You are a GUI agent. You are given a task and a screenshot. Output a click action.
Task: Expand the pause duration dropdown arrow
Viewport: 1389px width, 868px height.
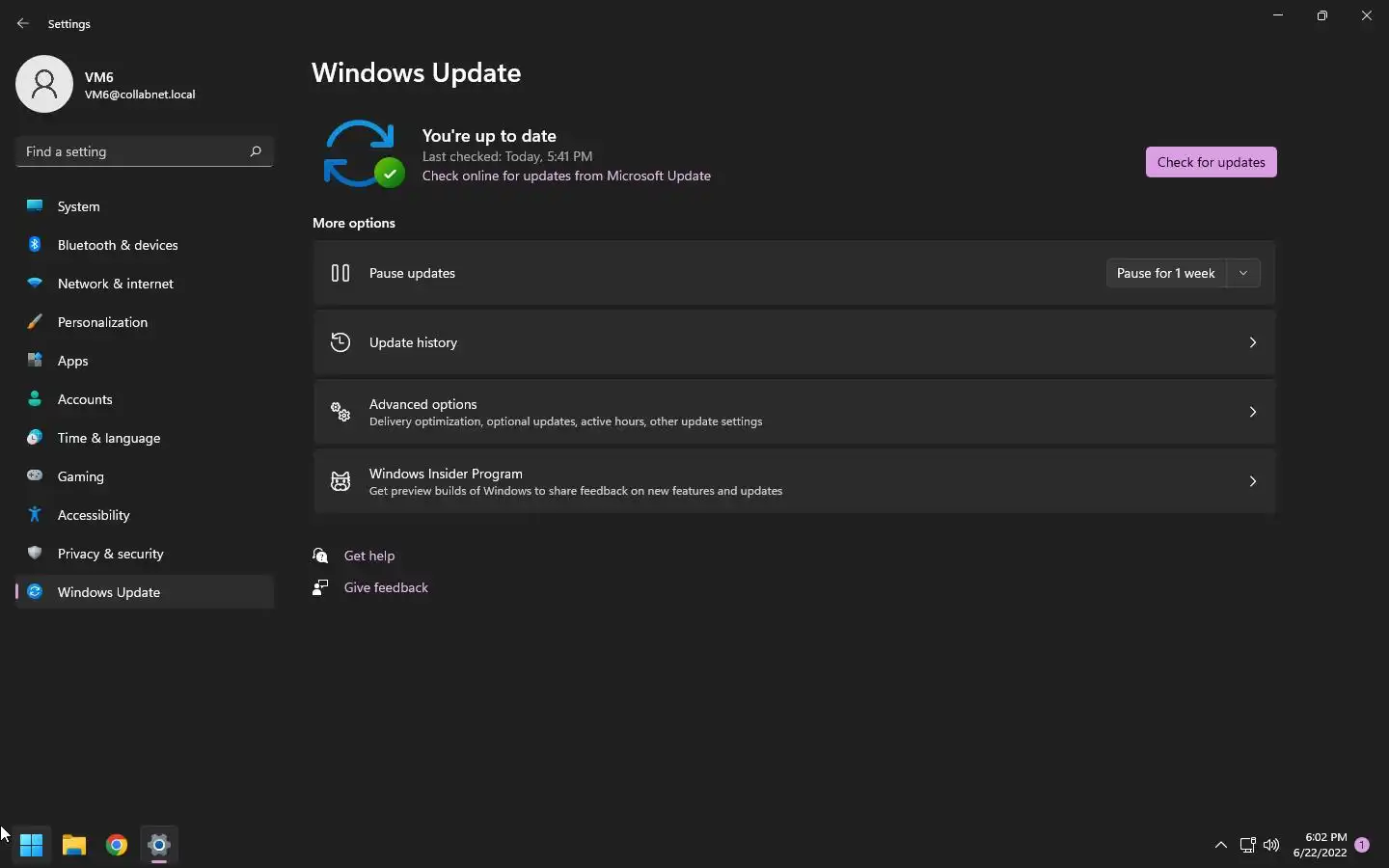point(1243,273)
